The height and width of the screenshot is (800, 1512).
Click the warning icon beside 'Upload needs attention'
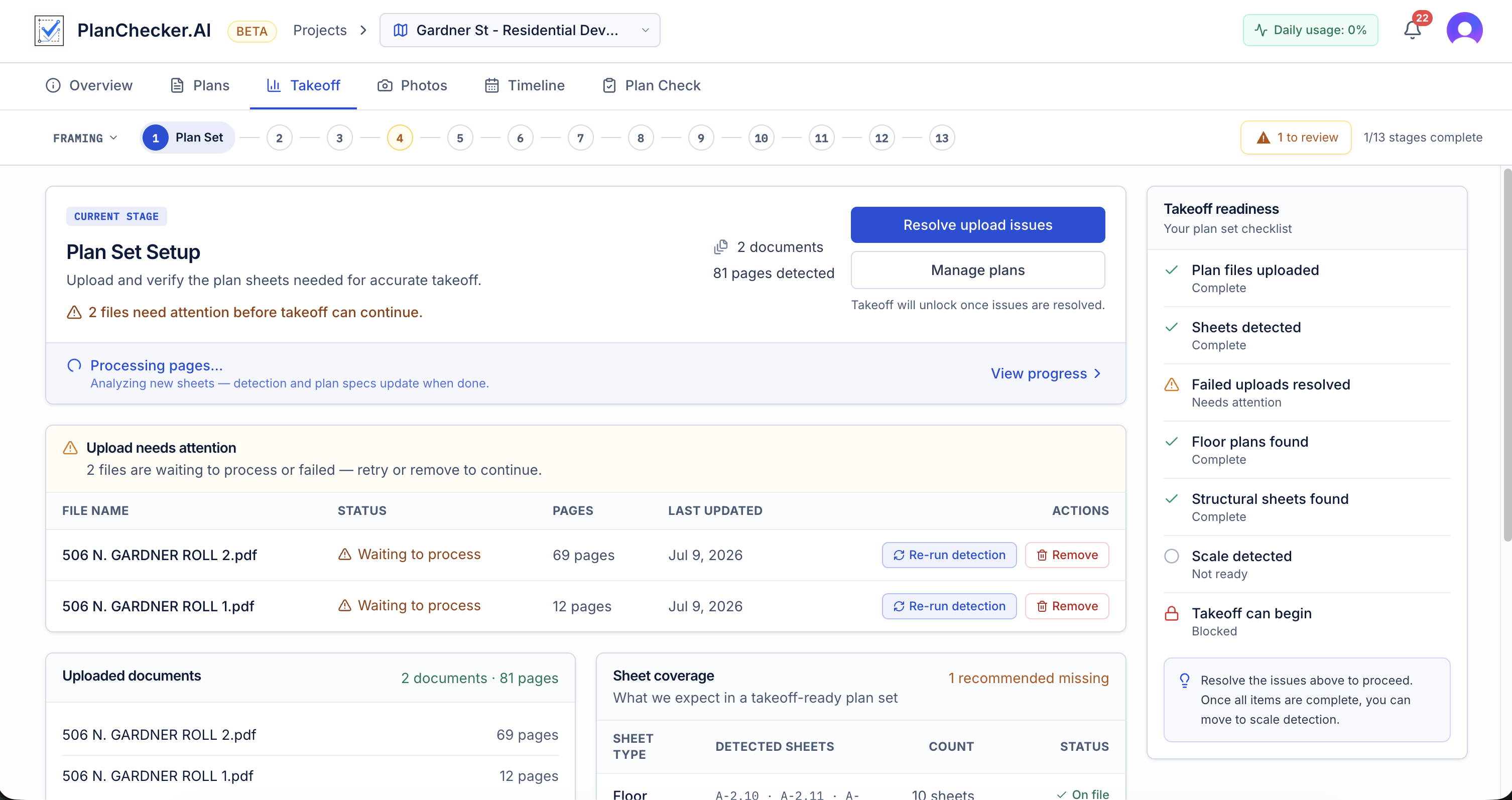click(x=70, y=448)
